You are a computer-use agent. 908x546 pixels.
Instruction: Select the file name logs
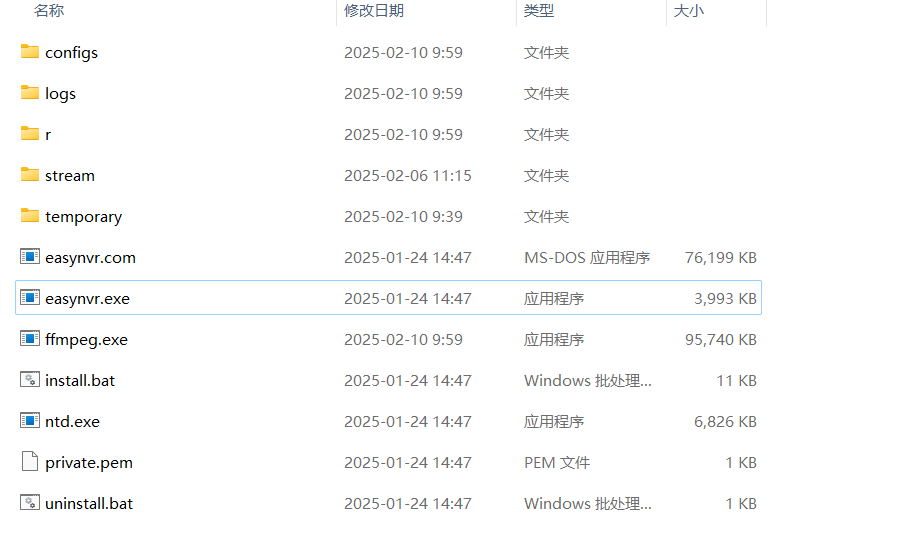pos(60,94)
